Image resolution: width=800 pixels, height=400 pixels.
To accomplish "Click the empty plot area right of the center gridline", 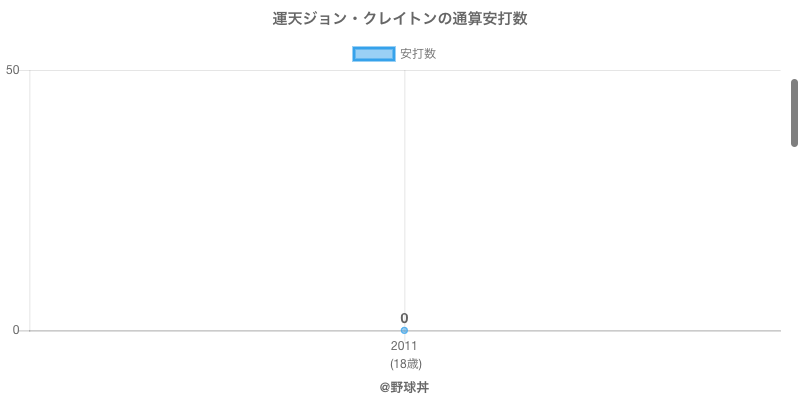I will tap(590, 200).
